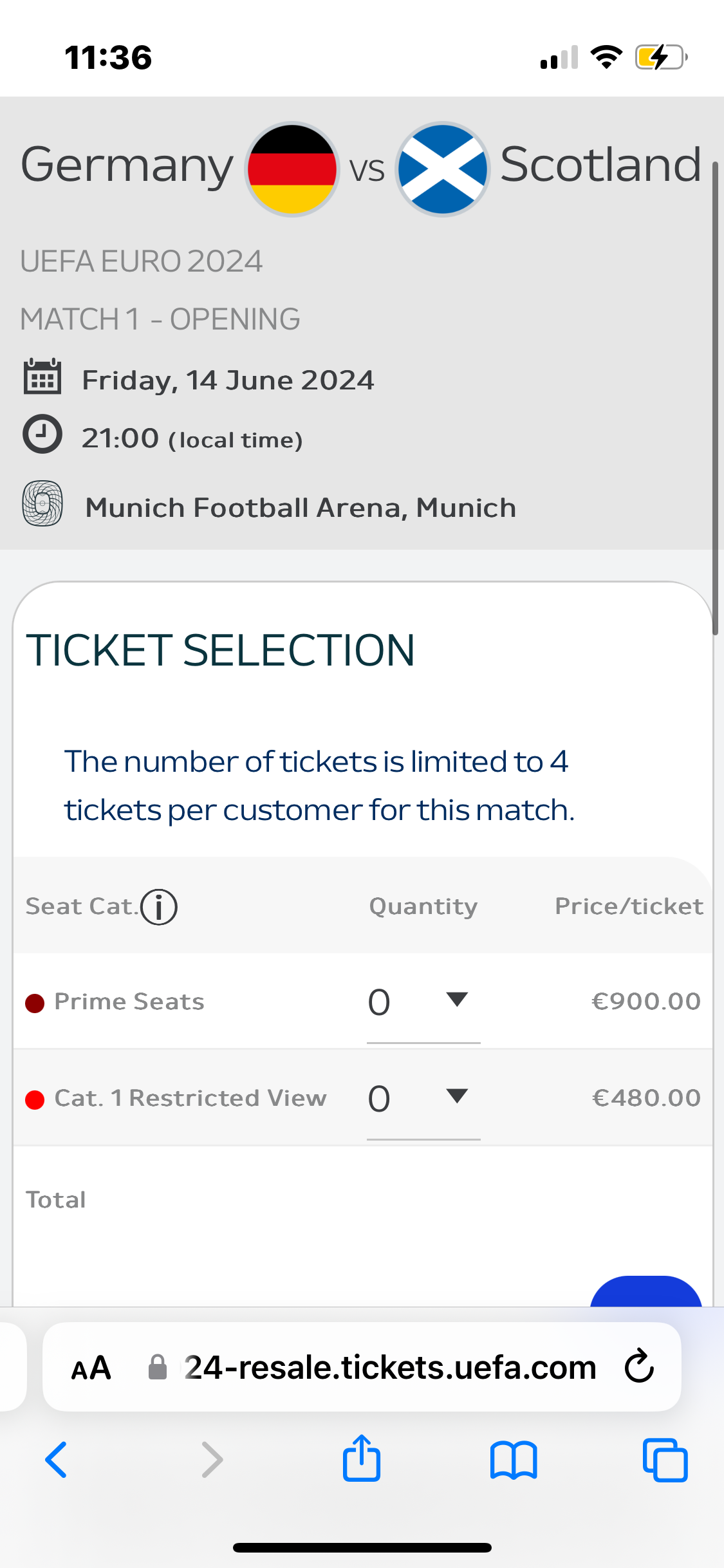Tap the Munich Football Arena stadium icon
This screenshot has width=724, height=1568.
pyautogui.click(x=42, y=504)
